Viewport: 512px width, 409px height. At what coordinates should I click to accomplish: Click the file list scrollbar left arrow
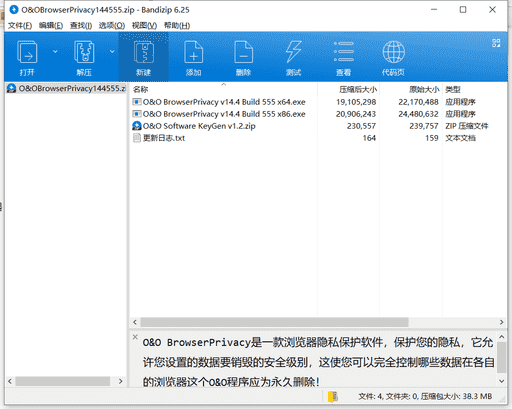click(135, 322)
